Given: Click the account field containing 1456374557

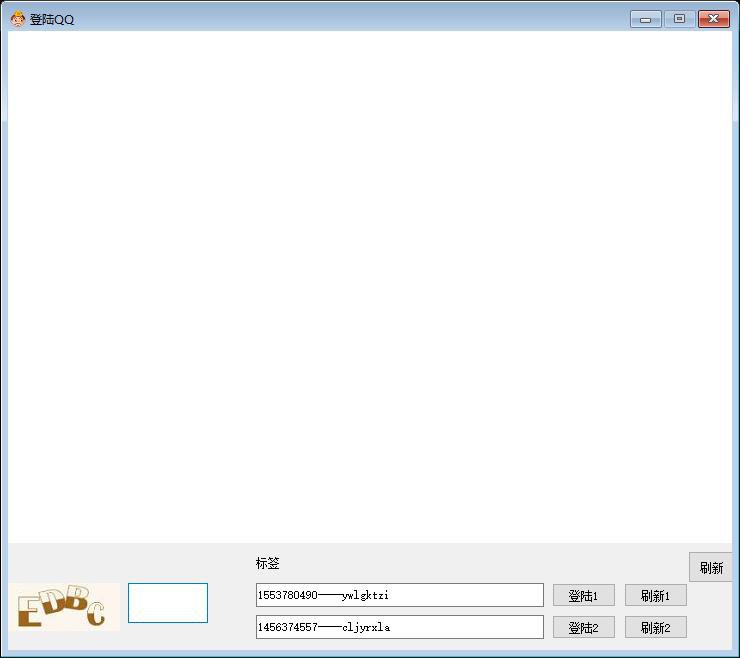Looking at the screenshot, I should coord(399,628).
